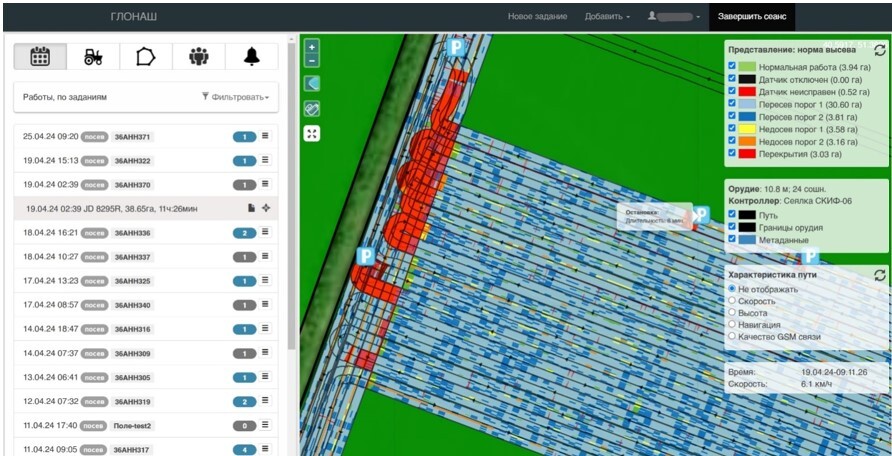Toggle the Перекрытия layer checkbox
The height and width of the screenshot is (456, 892).
(732, 154)
